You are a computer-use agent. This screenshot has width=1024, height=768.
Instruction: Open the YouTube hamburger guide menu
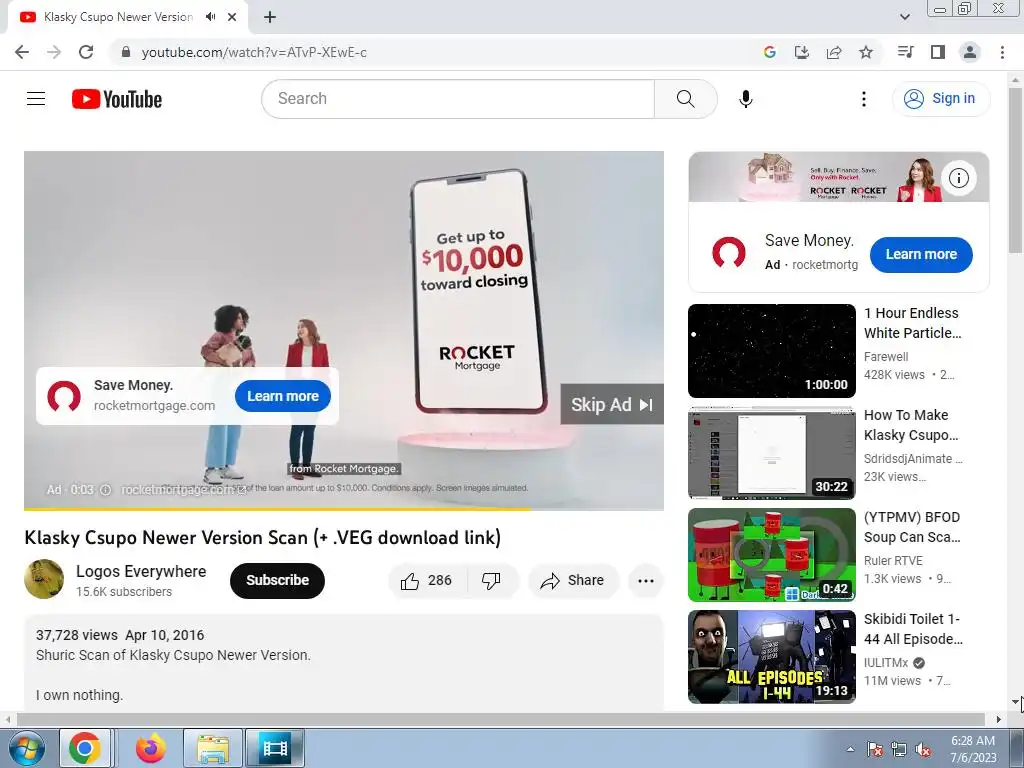(x=36, y=99)
